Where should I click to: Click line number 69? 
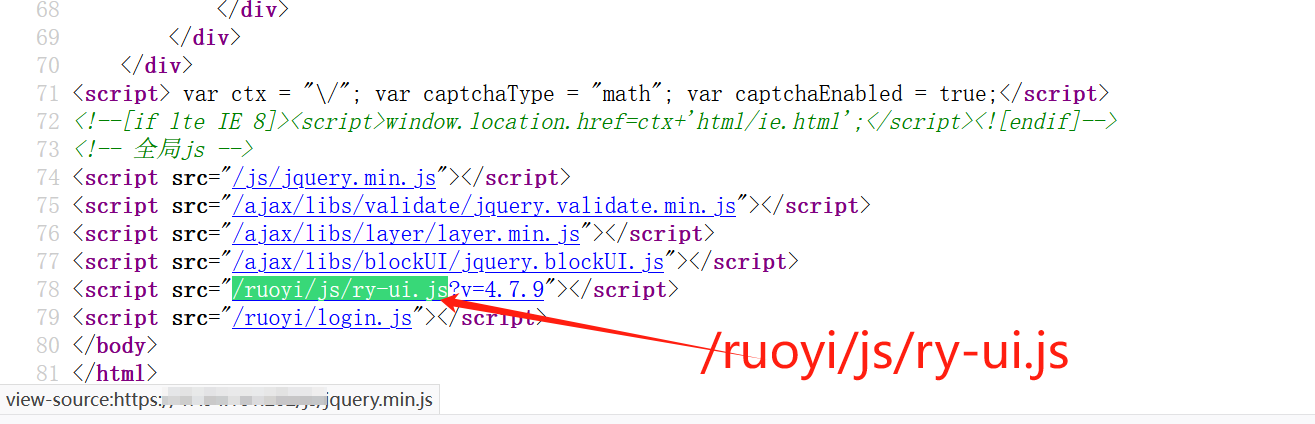[x=48, y=38]
